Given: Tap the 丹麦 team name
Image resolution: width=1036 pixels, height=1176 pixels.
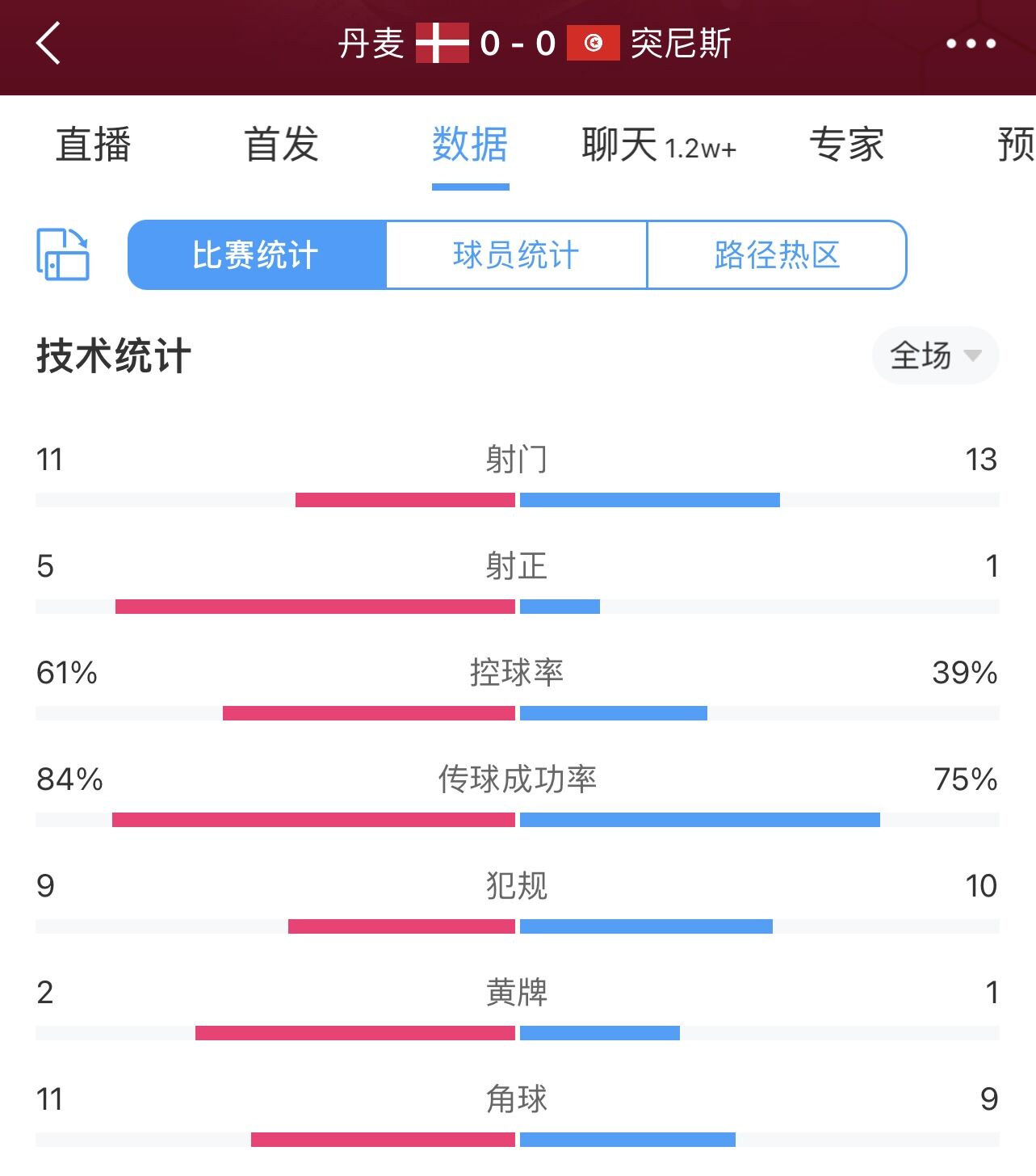Looking at the screenshot, I should click(x=371, y=44).
